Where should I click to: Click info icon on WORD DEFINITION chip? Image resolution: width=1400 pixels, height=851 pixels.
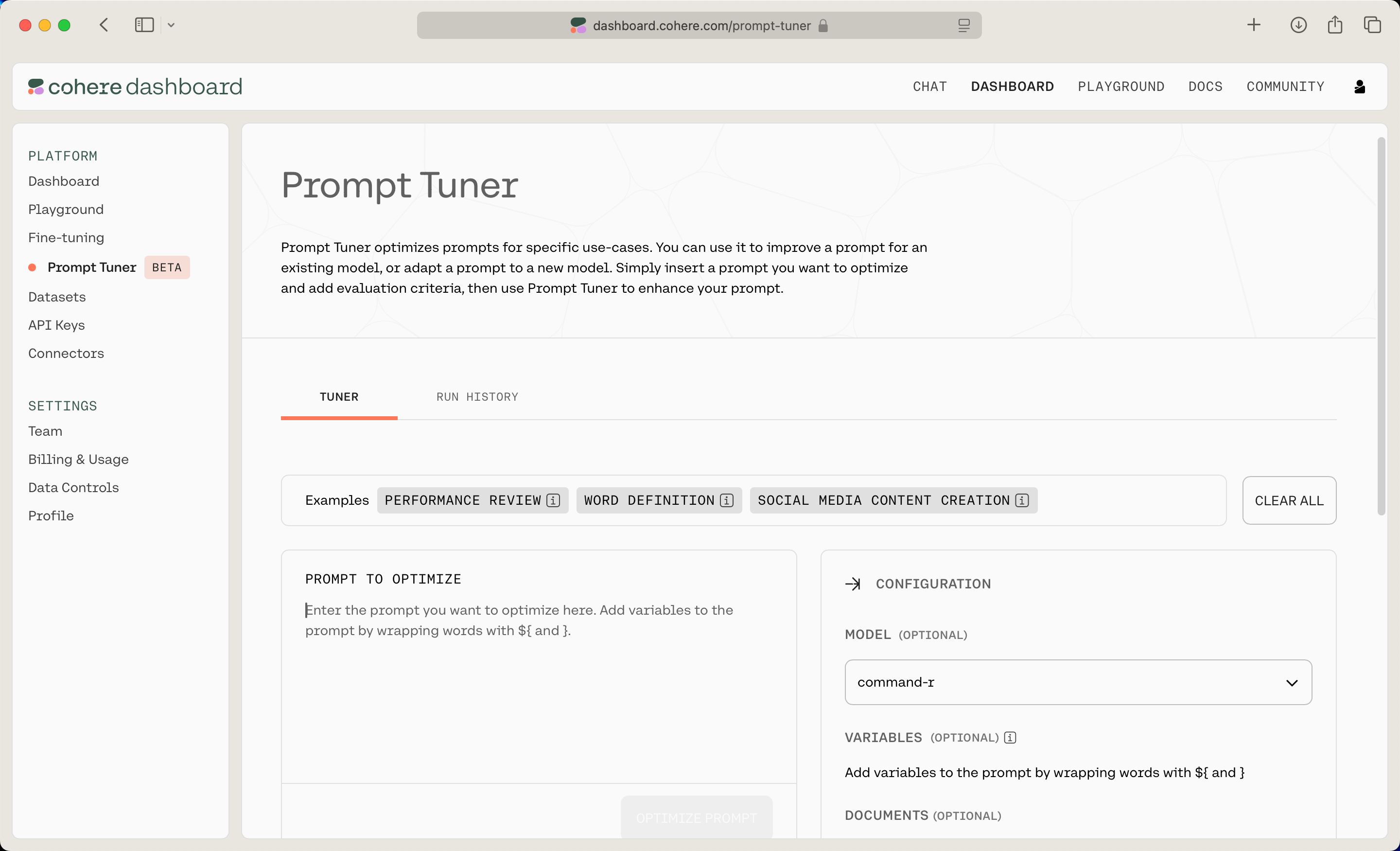point(726,500)
